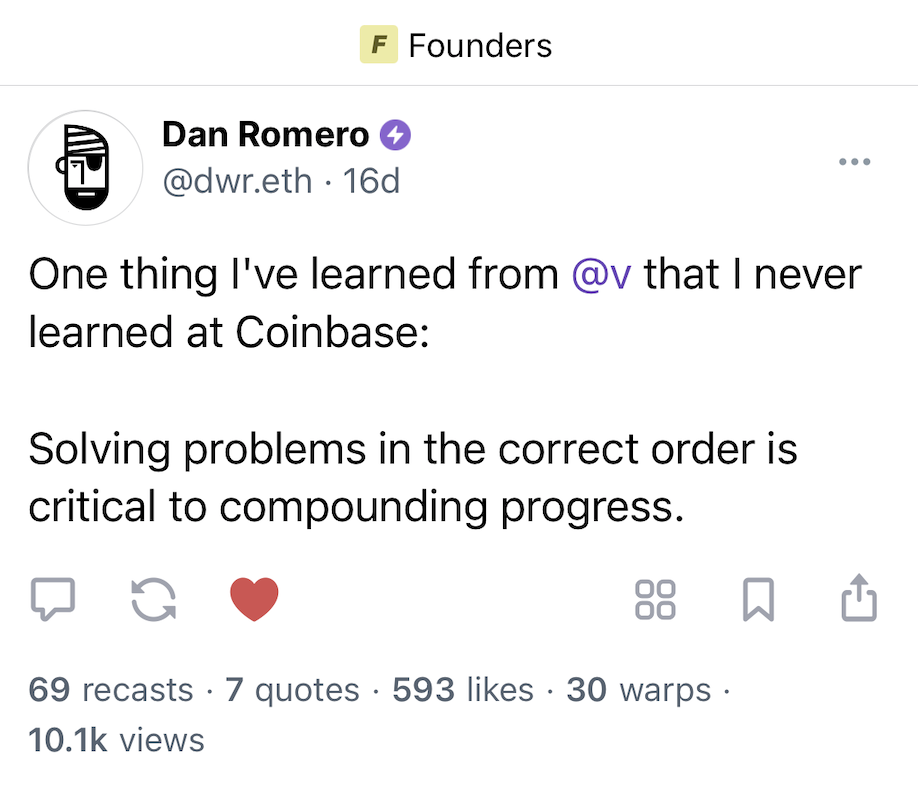This screenshot has width=918, height=788.
Task: View the 7 quotes list
Action: click(292, 689)
